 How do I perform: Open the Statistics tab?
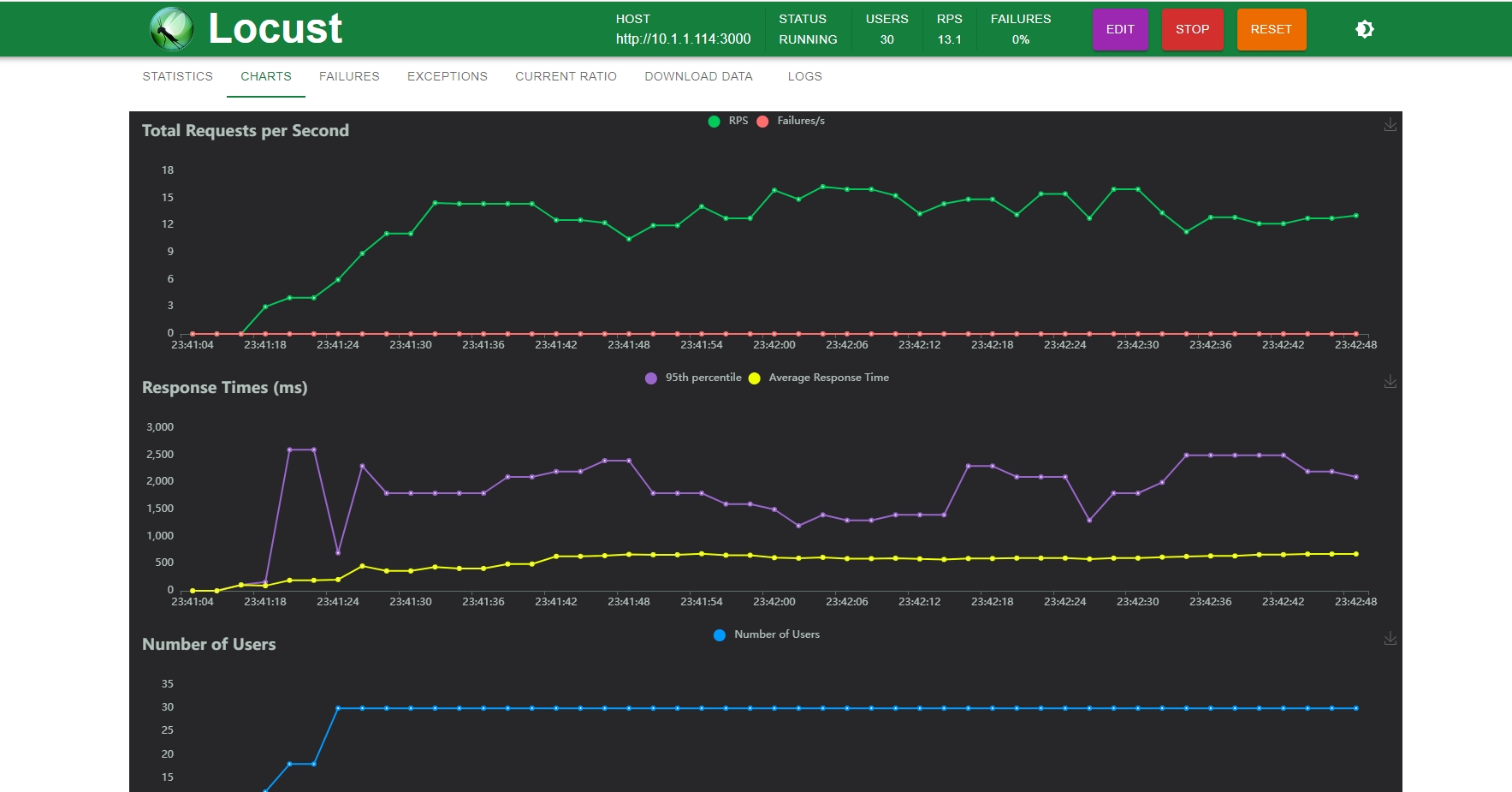[178, 76]
